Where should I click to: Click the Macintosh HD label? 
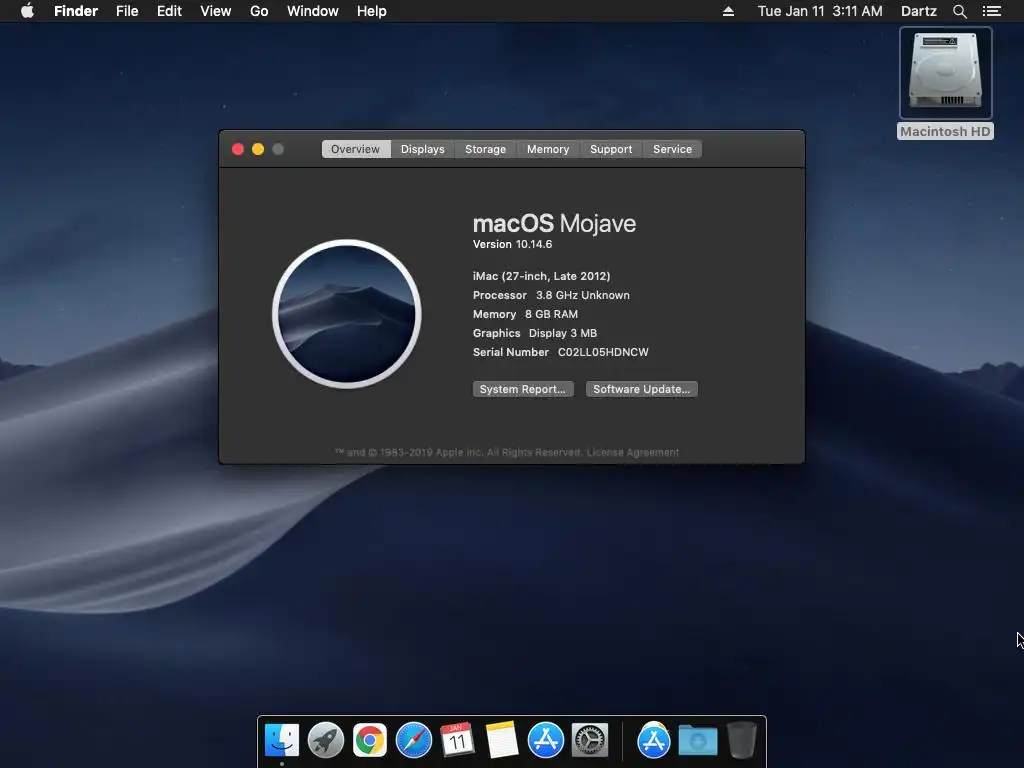945,131
